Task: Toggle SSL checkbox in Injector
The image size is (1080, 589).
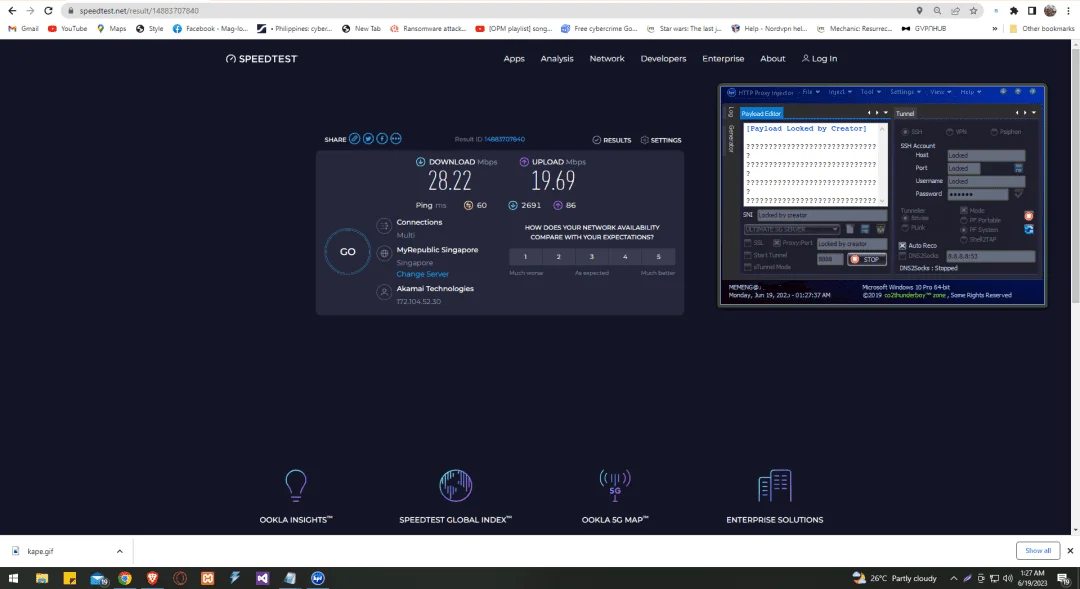Action: 747,243
